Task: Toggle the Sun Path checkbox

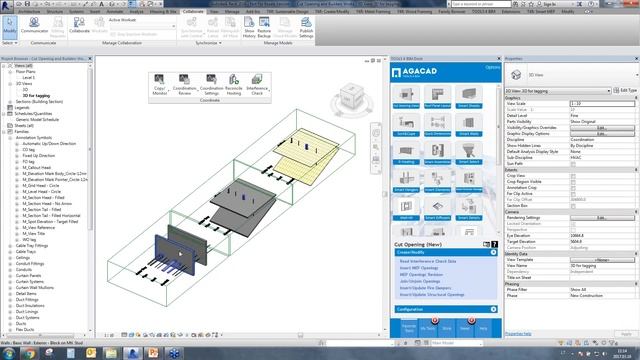Action: coord(573,164)
